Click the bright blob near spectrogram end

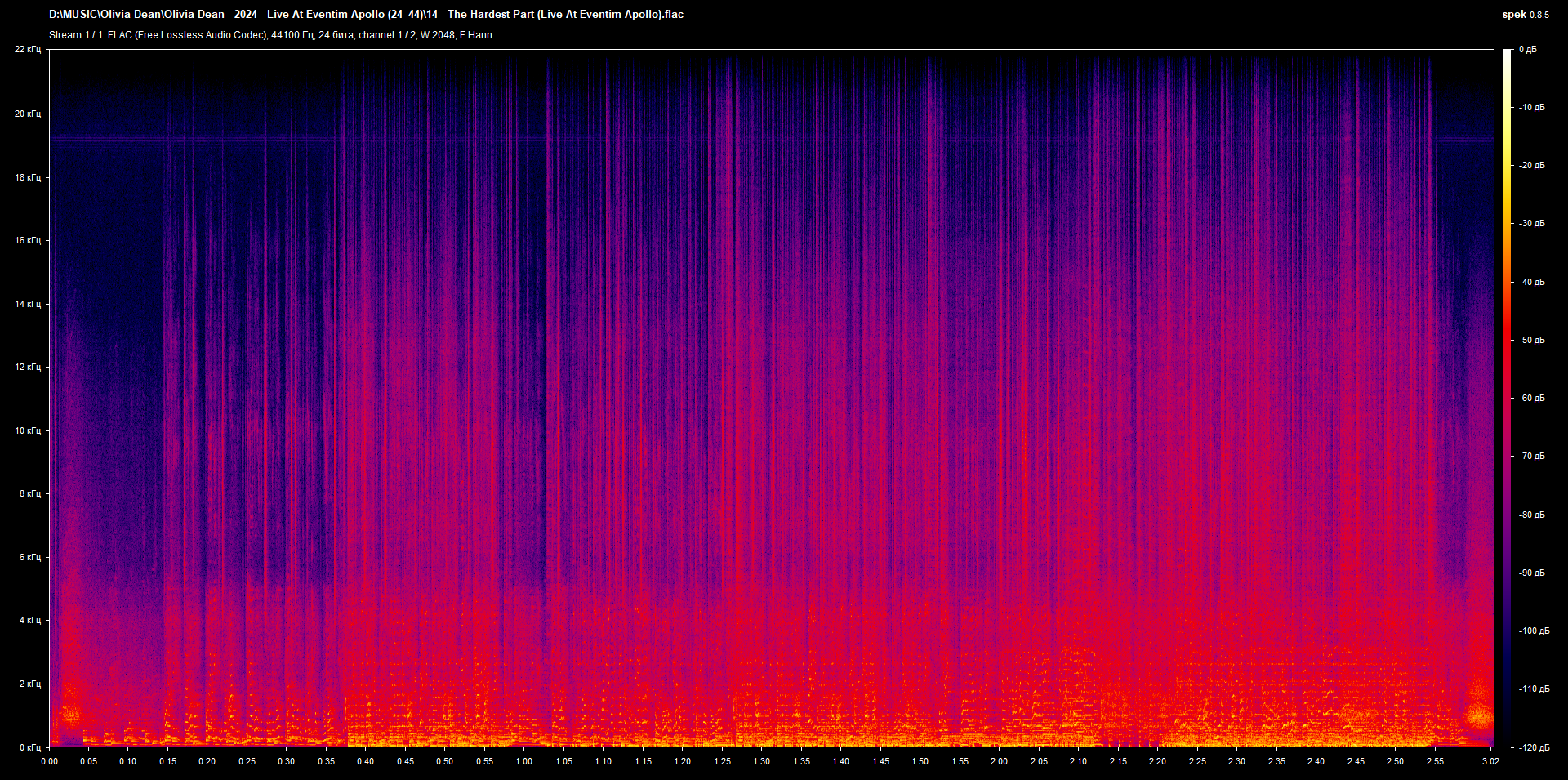coord(1479,715)
